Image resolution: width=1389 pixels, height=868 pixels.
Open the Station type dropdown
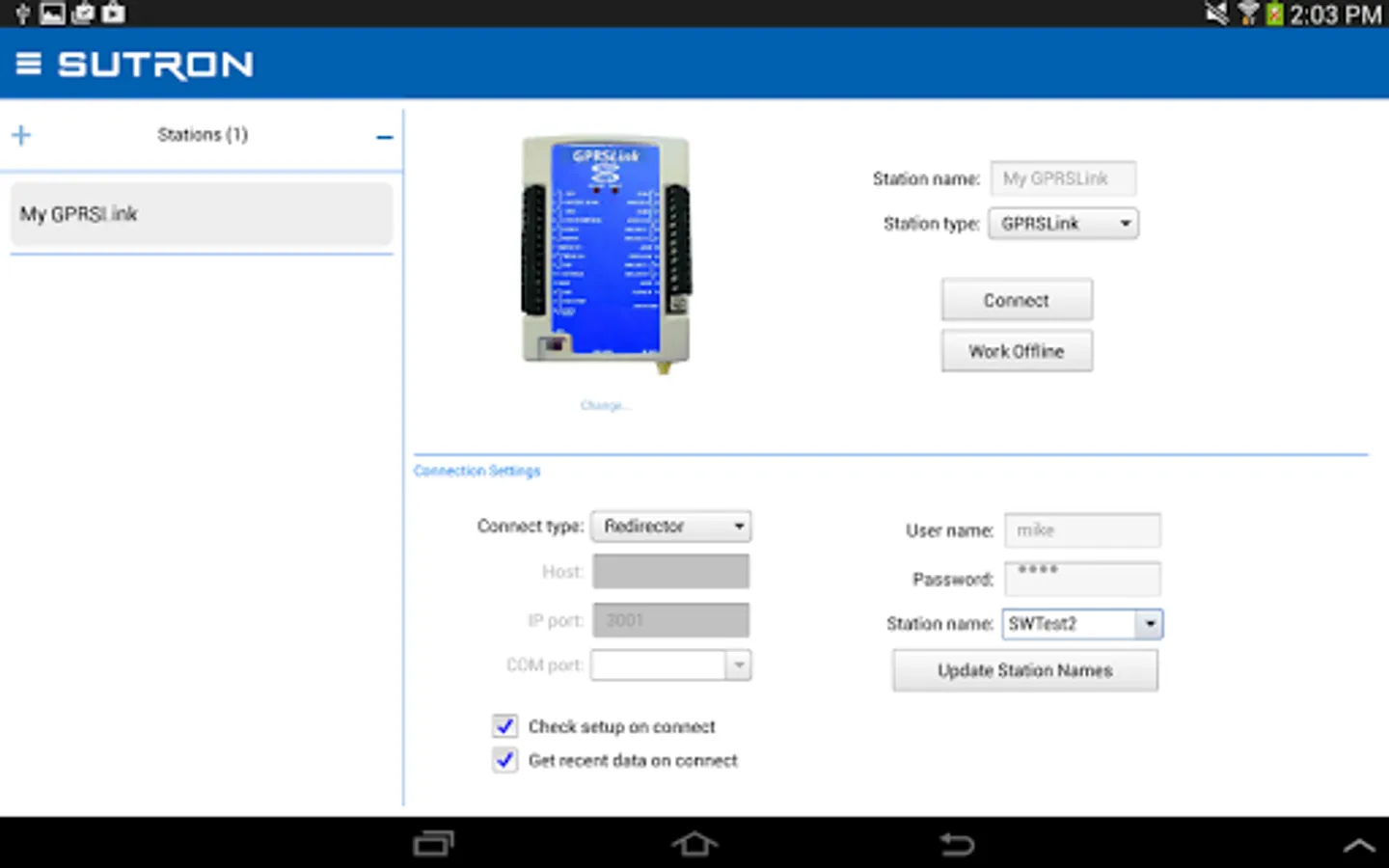pyautogui.click(x=1063, y=224)
